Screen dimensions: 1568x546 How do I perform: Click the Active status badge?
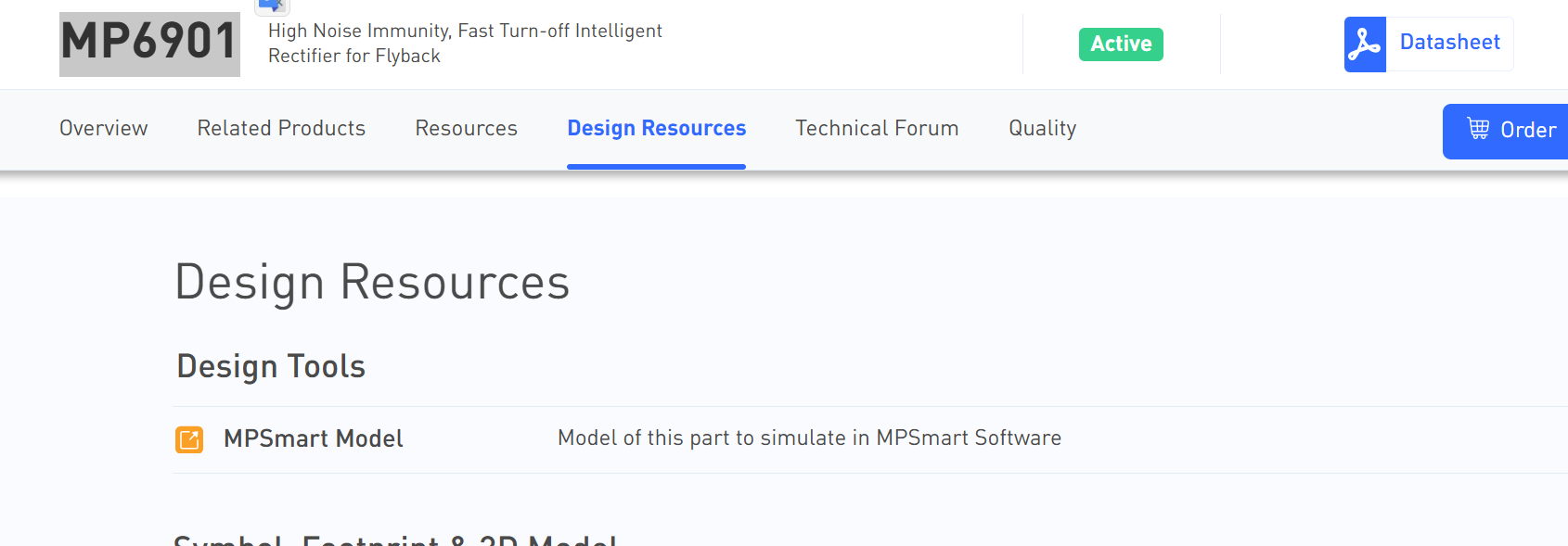tap(1121, 44)
